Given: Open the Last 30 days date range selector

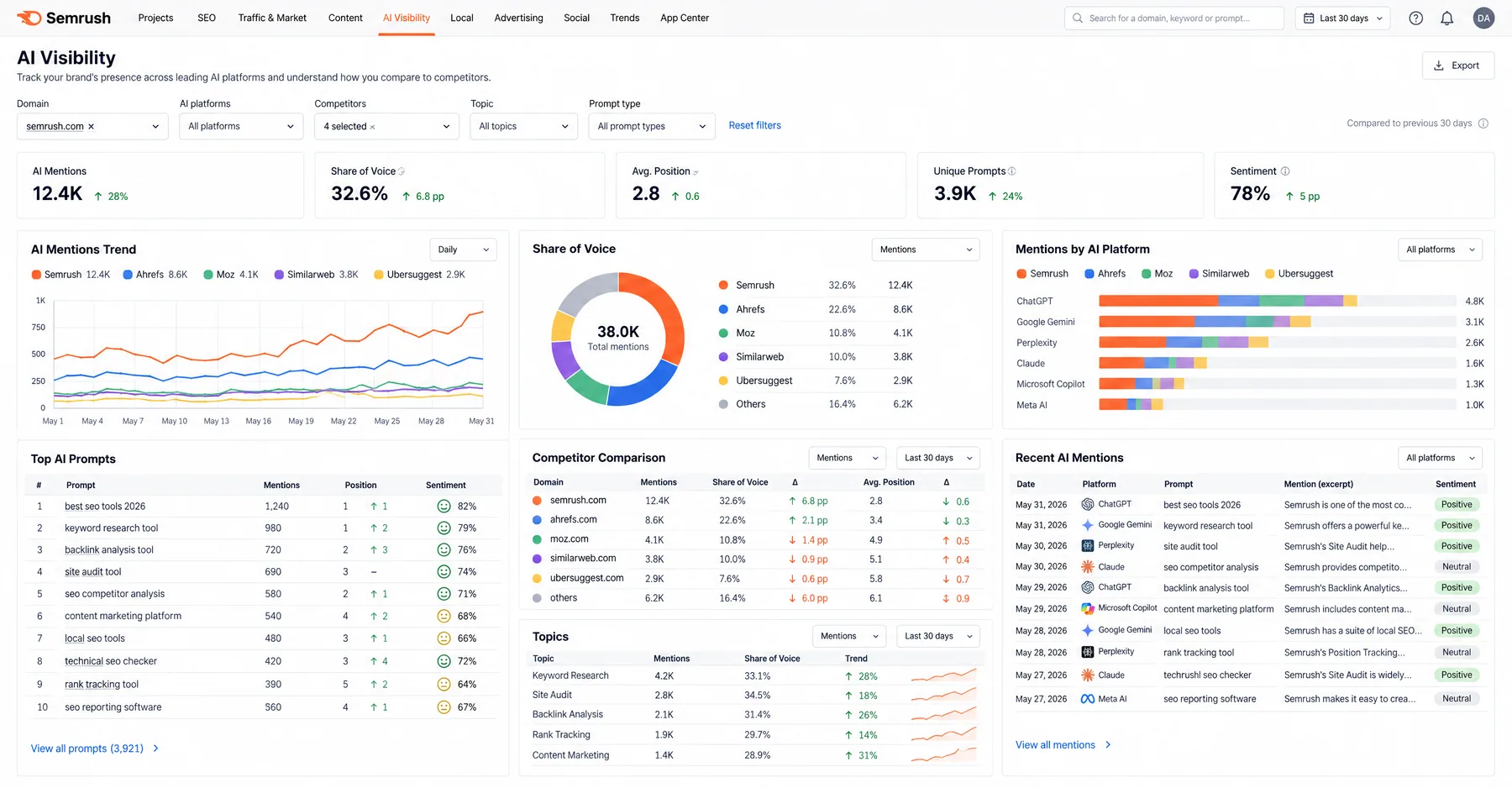Looking at the screenshot, I should (1343, 18).
